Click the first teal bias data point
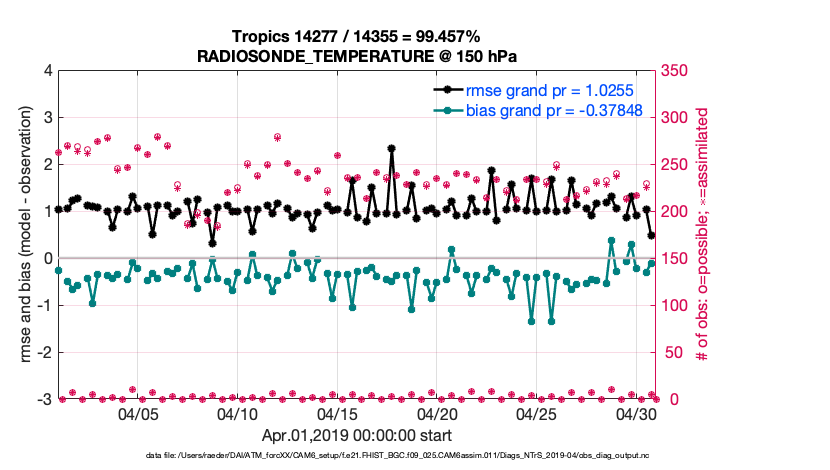Screen dimensions: 830x470 [x=58, y=270]
